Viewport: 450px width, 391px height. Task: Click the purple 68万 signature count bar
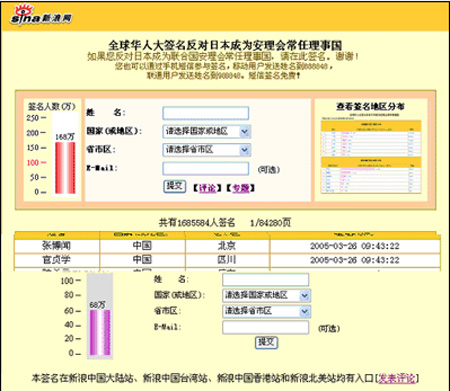(100, 332)
